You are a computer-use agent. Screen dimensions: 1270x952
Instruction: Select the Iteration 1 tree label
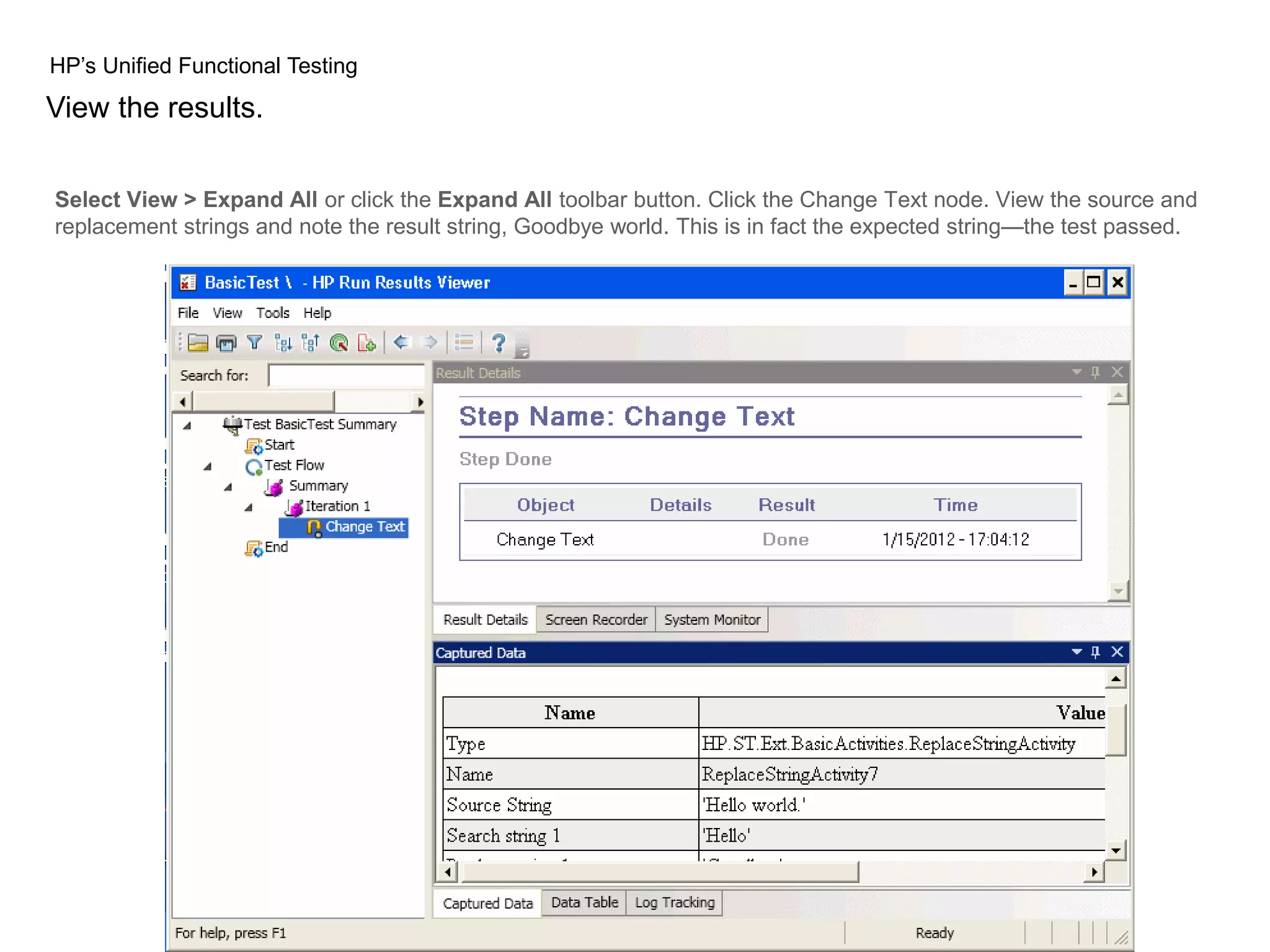tap(337, 506)
